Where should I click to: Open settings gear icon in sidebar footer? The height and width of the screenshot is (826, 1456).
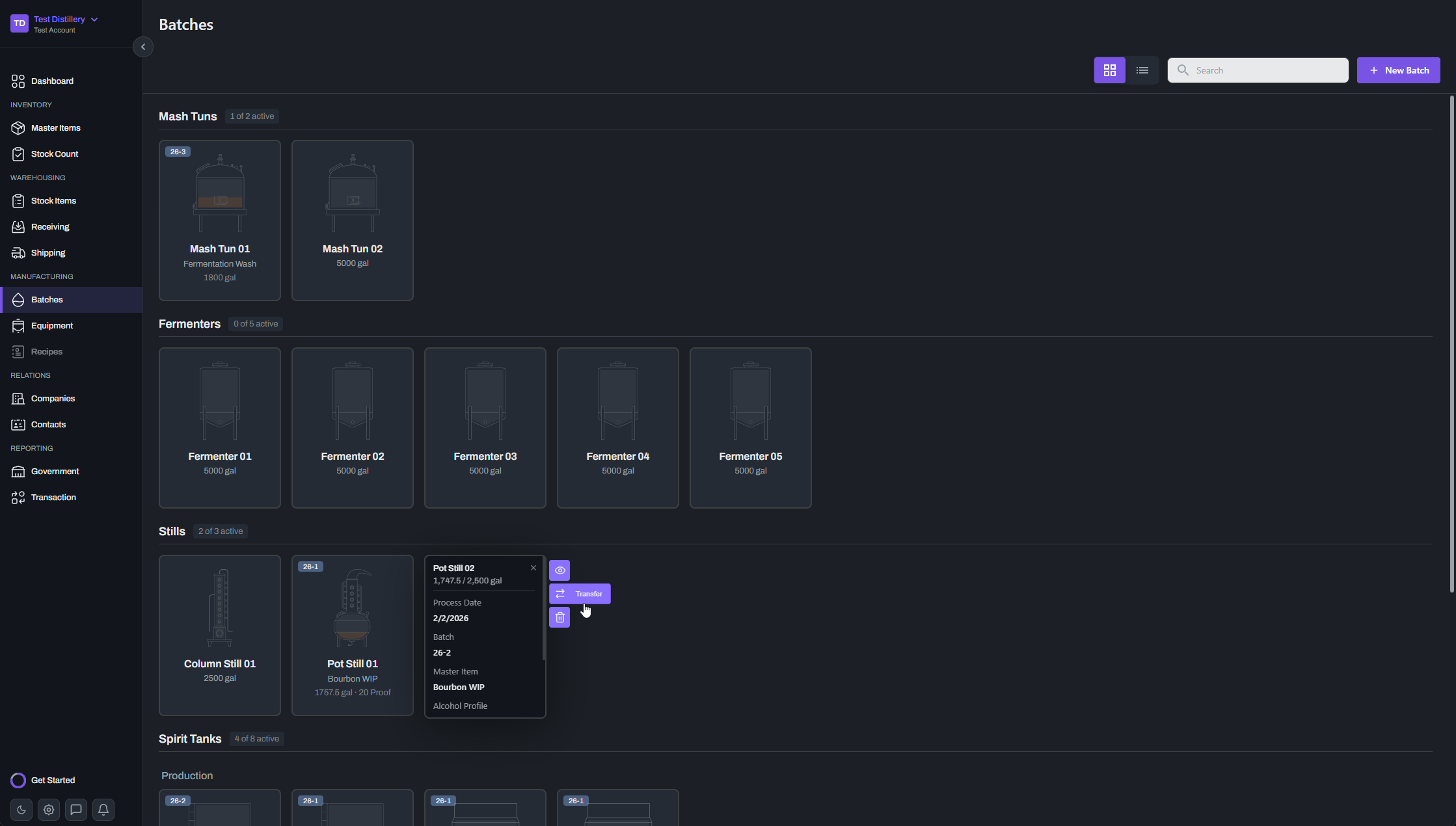click(x=49, y=810)
